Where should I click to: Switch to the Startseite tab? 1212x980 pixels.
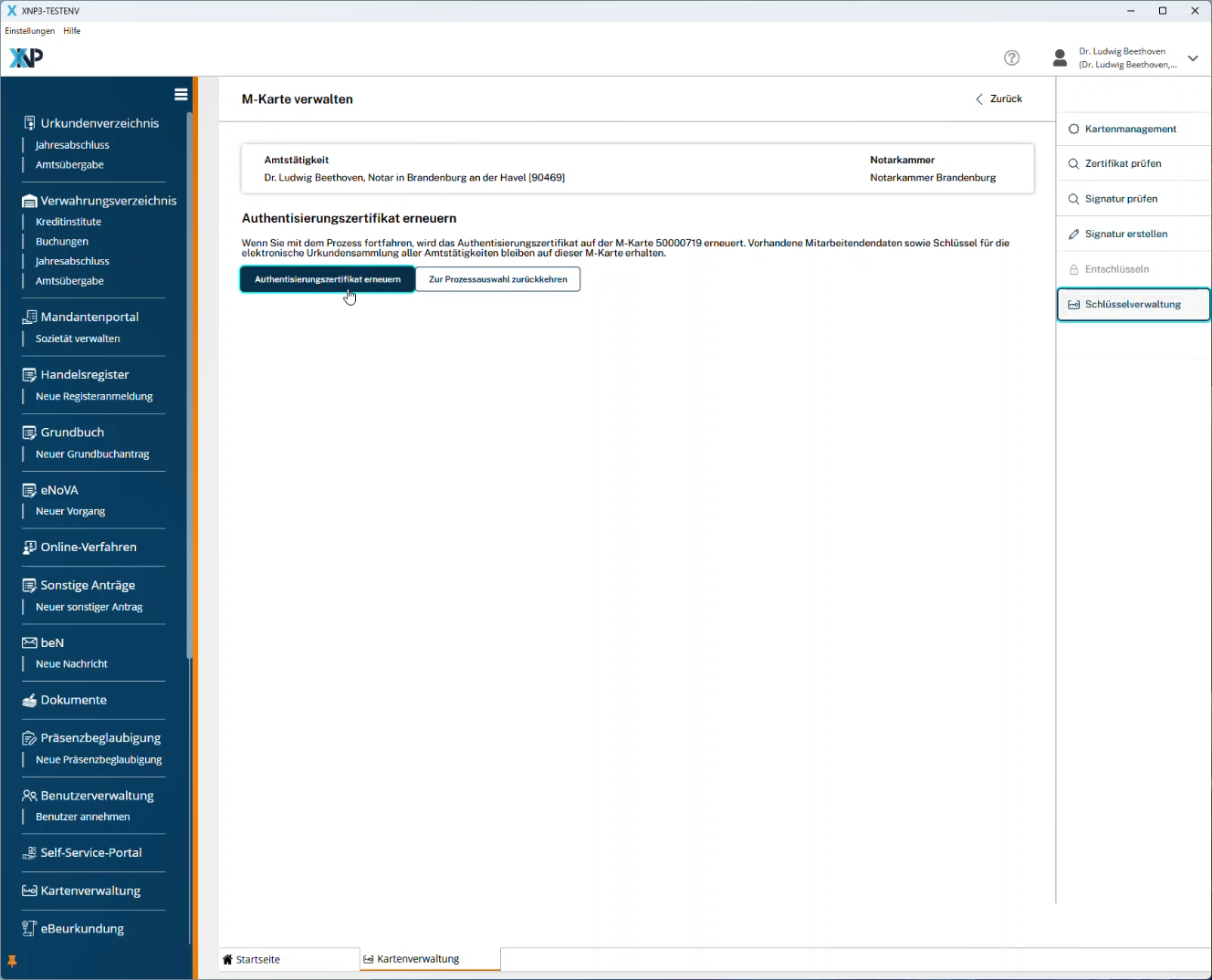[x=289, y=960]
